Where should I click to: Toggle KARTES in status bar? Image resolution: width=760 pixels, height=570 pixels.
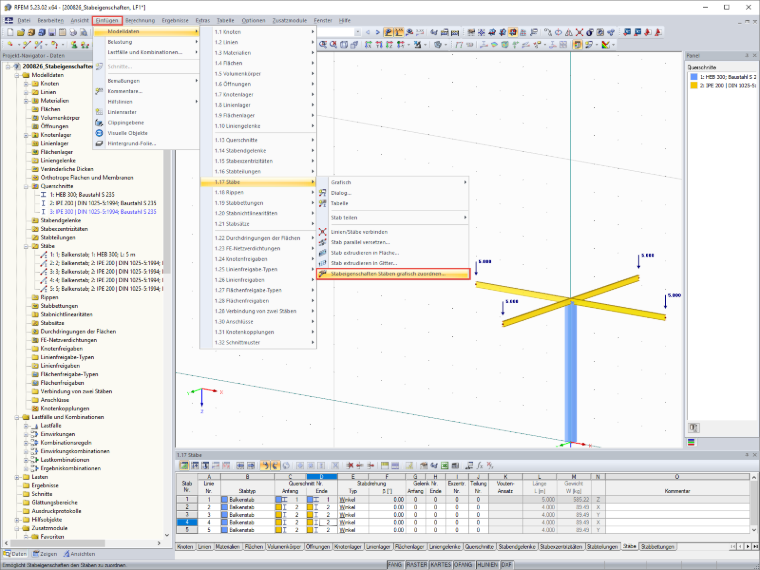441,565
